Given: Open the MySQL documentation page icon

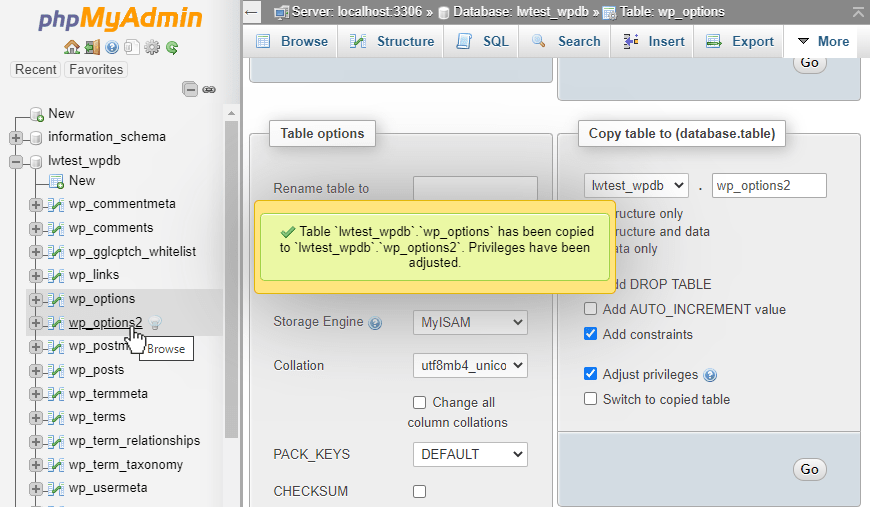Looking at the screenshot, I should pyautogui.click(x=131, y=48).
